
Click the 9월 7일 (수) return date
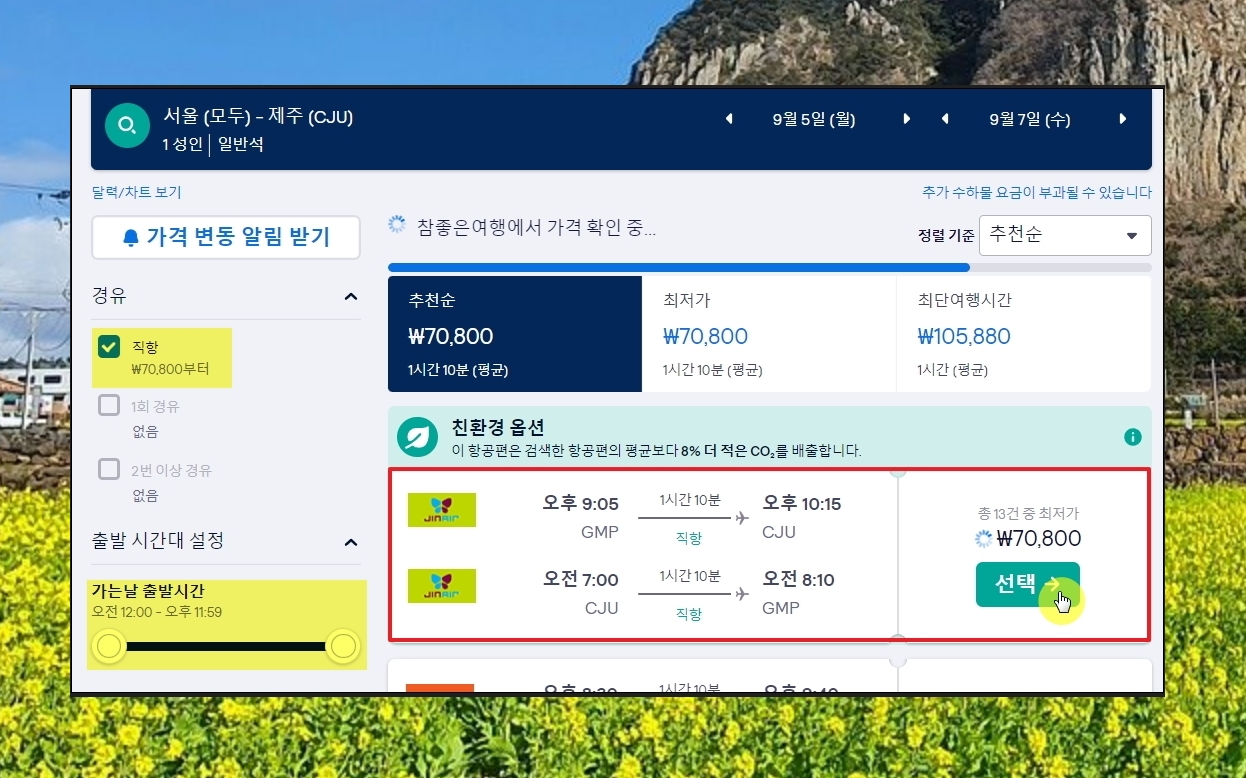coord(1030,120)
